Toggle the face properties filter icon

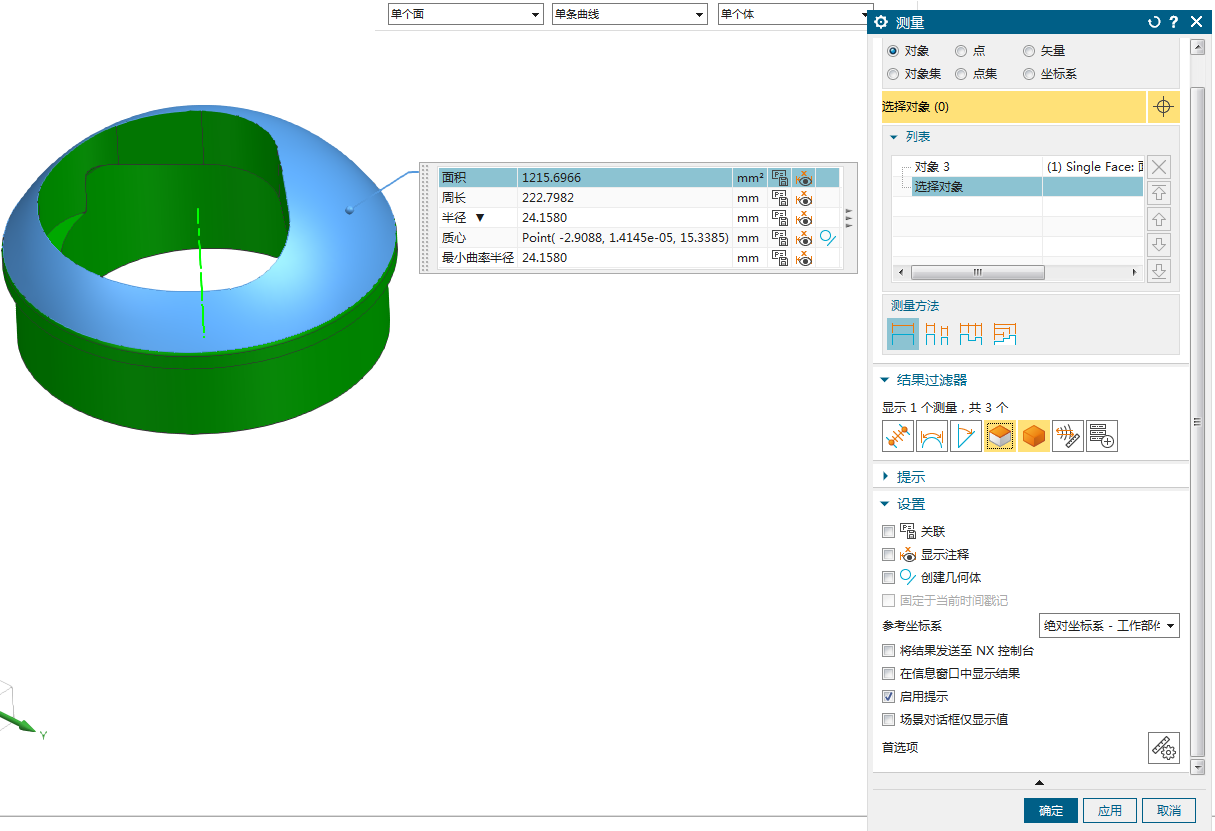(1000, 436)
